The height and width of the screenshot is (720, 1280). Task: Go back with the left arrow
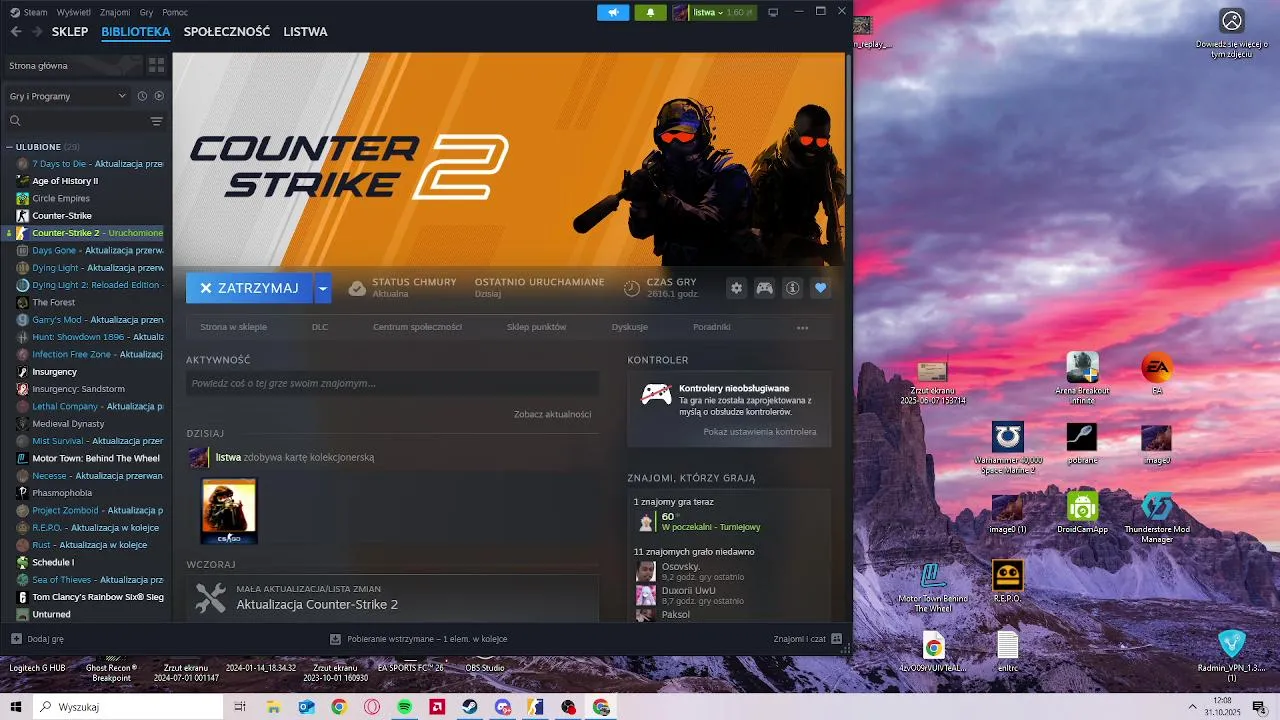(x=16, y=32)
